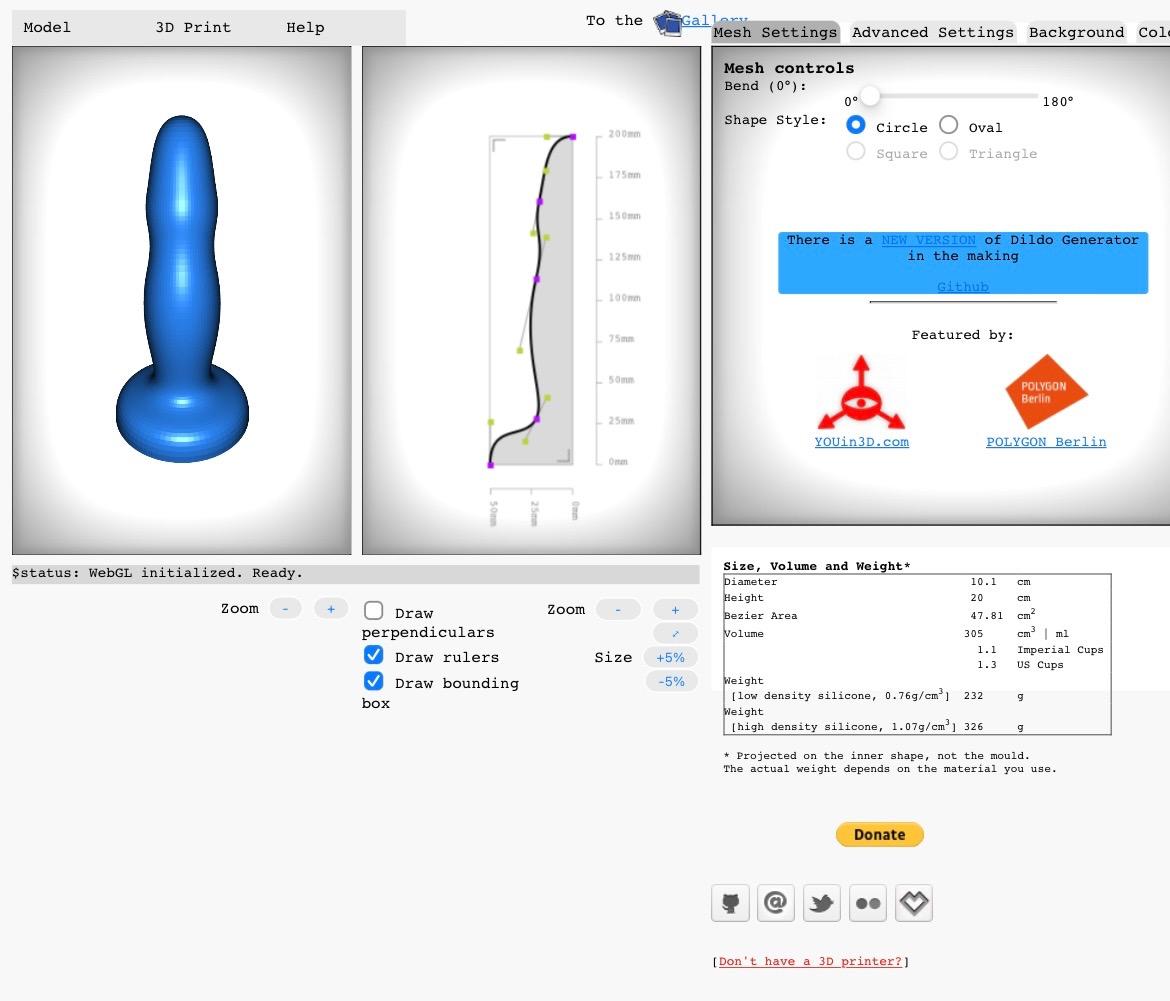Enable the Draw perpendiculars checkbox

pos(374,611)
